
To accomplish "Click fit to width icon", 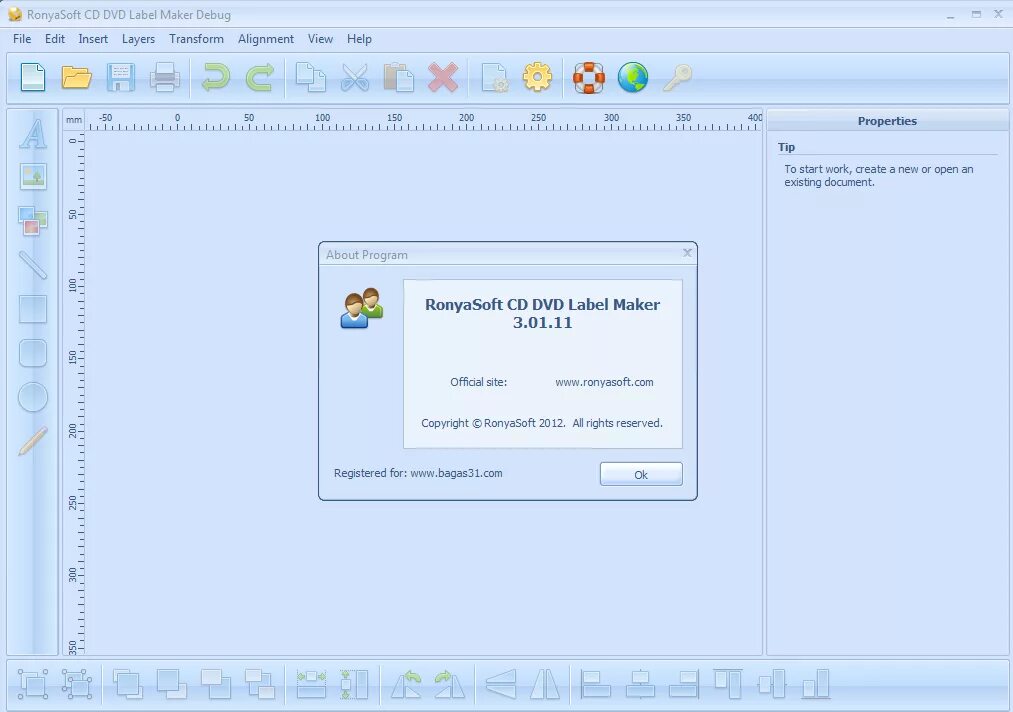I will click(311, 684).
